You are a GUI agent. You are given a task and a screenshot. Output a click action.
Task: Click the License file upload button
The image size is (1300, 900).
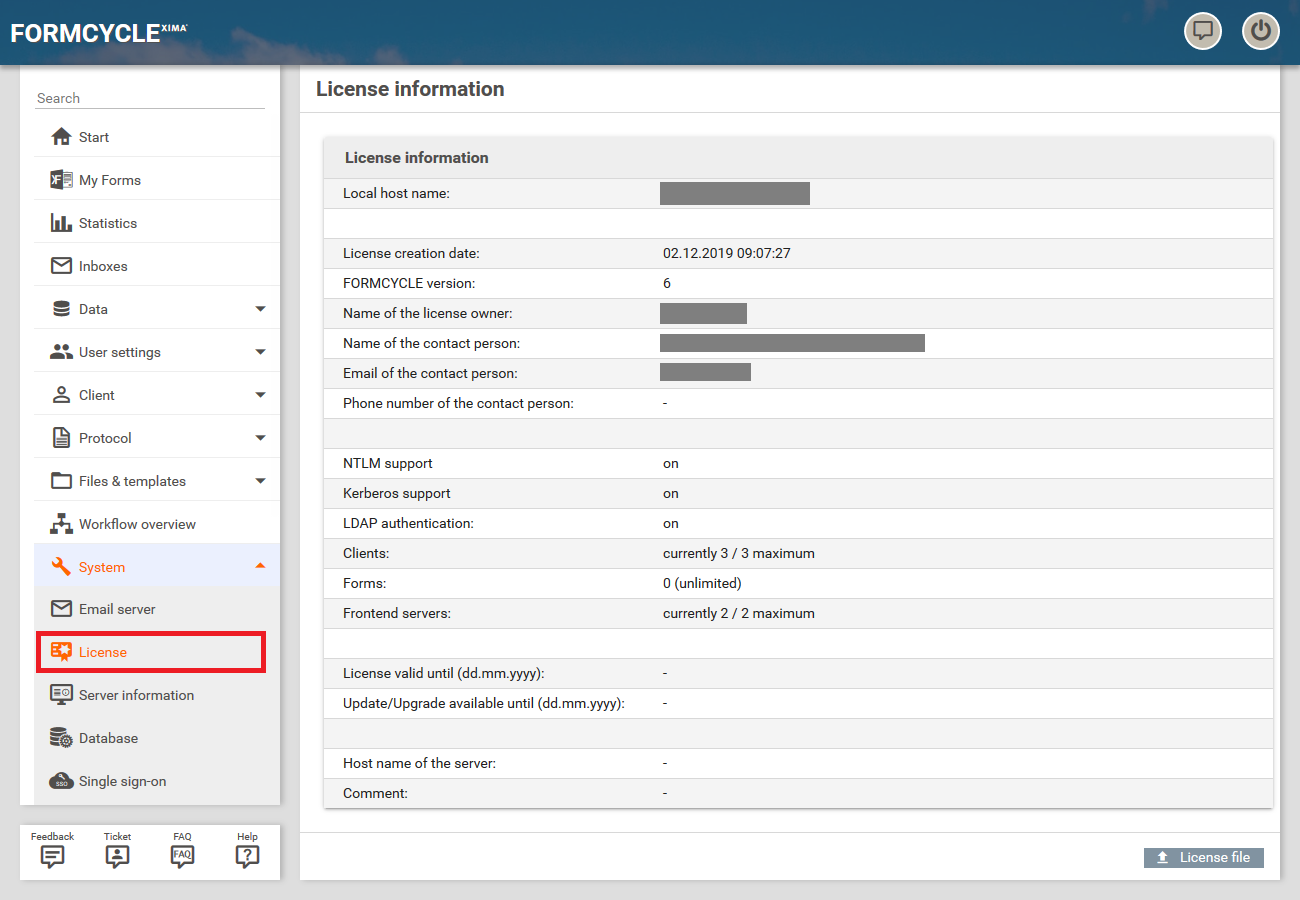[x=1203, y=857]
